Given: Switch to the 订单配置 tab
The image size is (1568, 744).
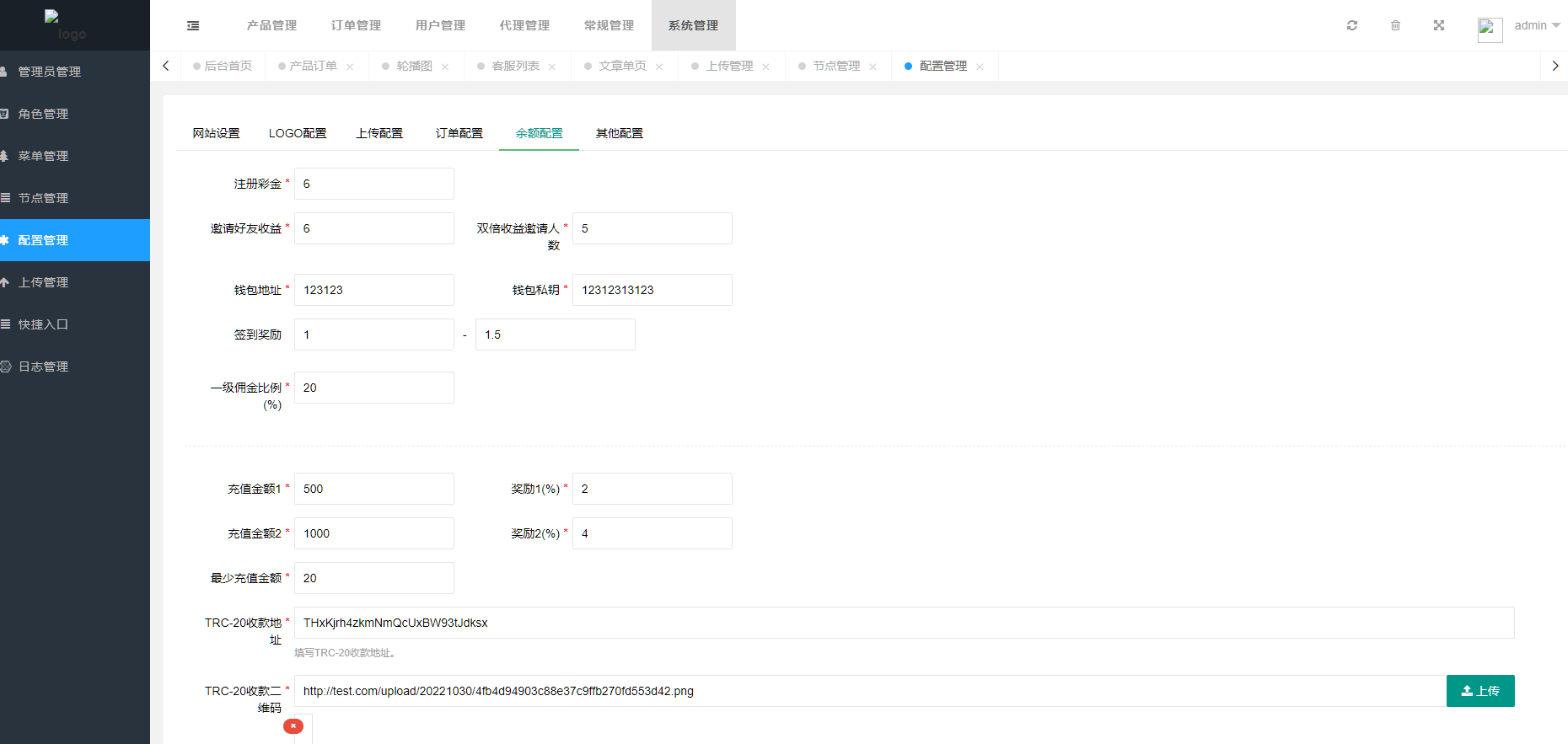Looking at the screenshot, I should coord(459,133).
